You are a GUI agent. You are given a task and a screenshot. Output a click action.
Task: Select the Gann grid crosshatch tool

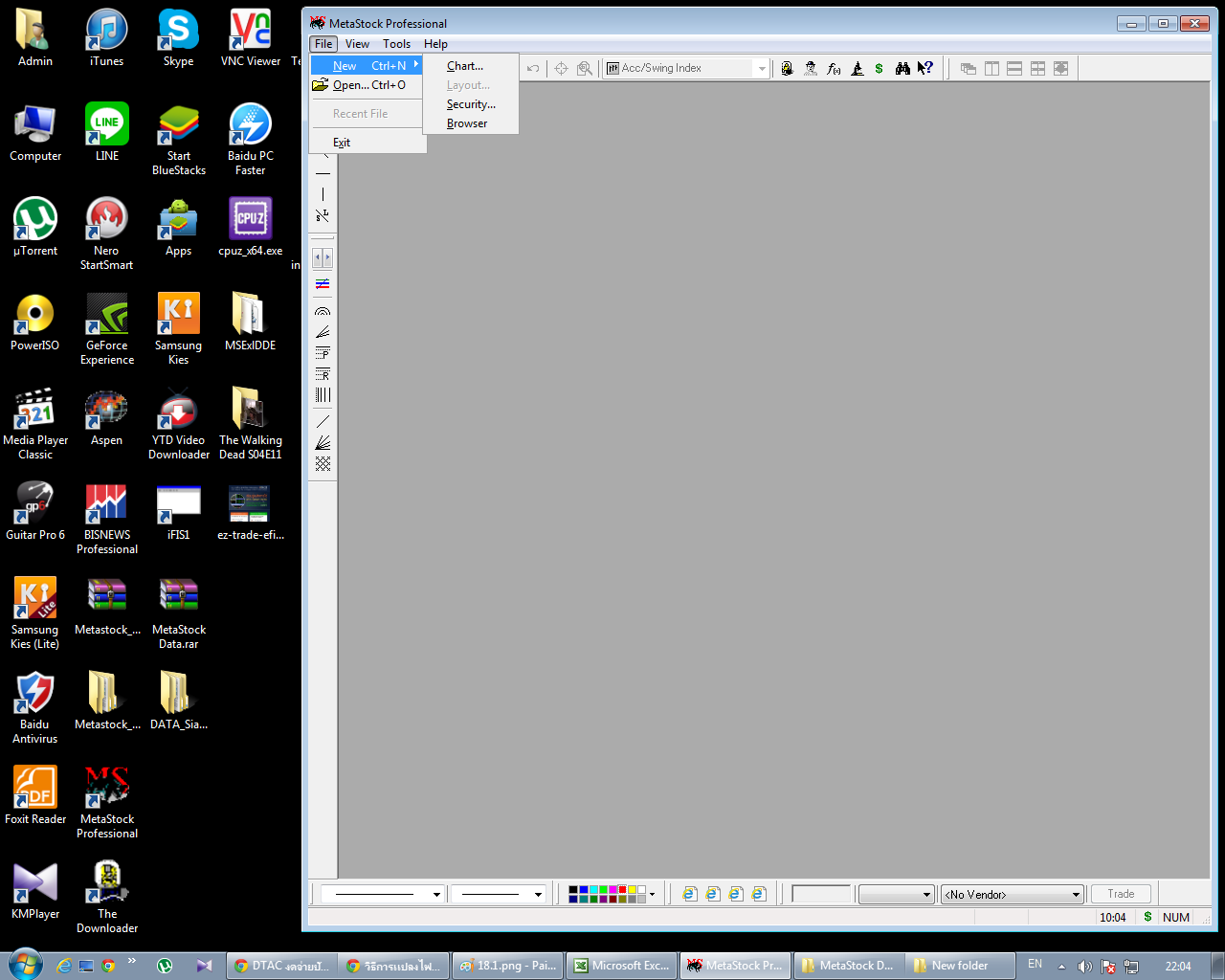pos(323,463)
